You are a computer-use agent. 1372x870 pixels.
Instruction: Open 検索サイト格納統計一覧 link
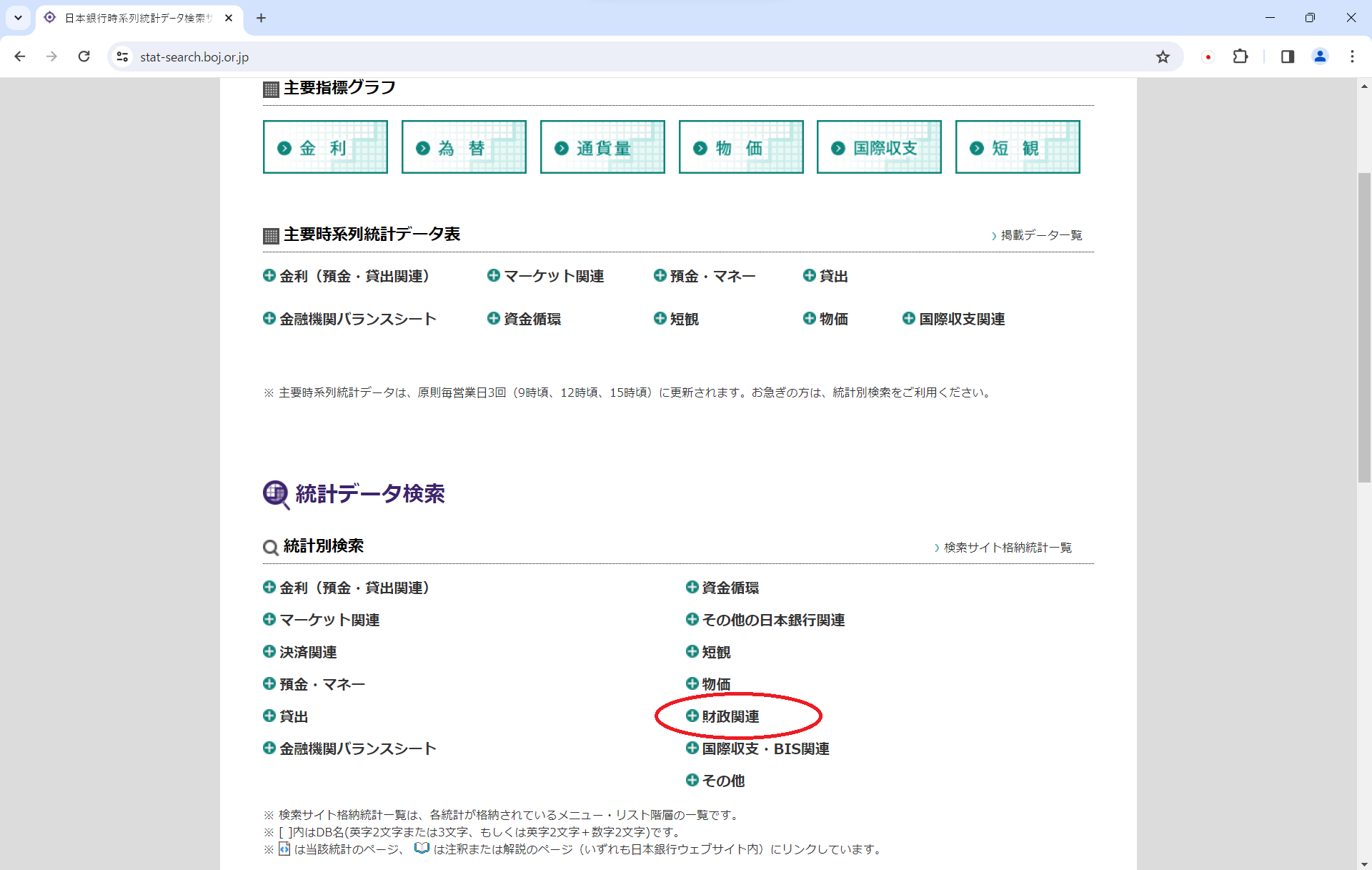pyautogui.click(x=1007, y=548)
